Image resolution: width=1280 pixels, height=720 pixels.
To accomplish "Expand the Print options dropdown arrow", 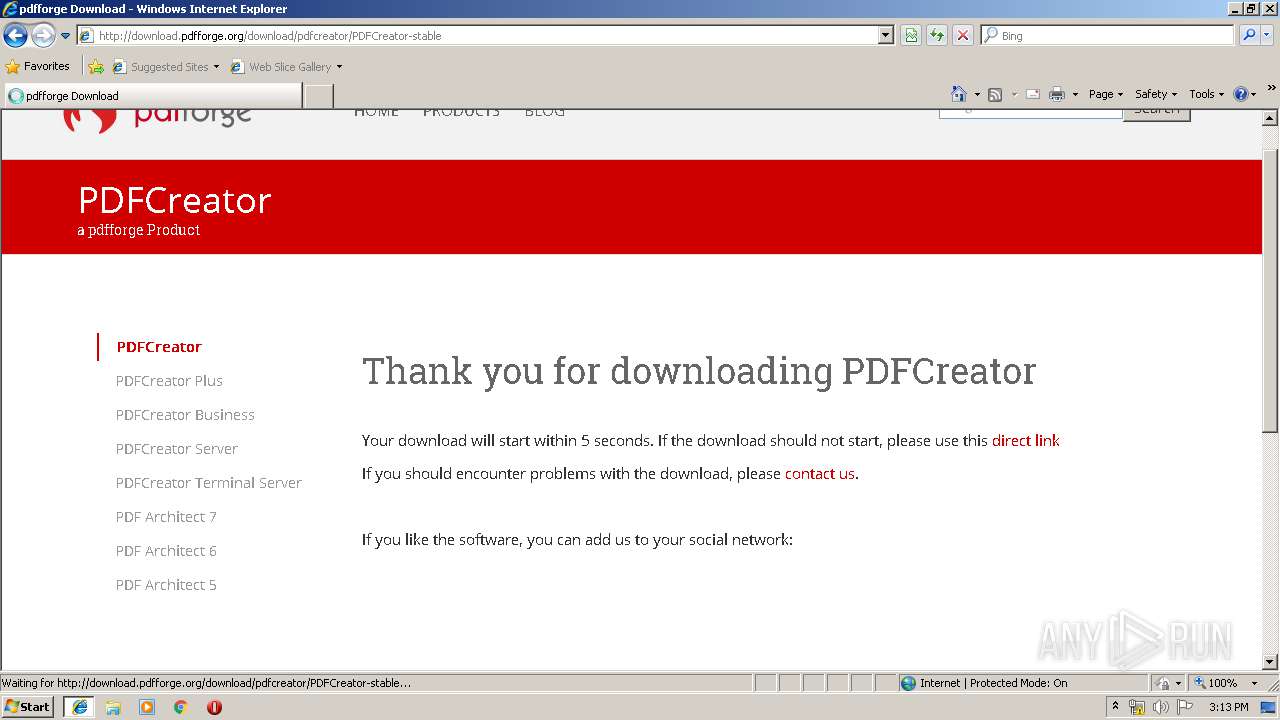I will click(x=1075, y=94).
